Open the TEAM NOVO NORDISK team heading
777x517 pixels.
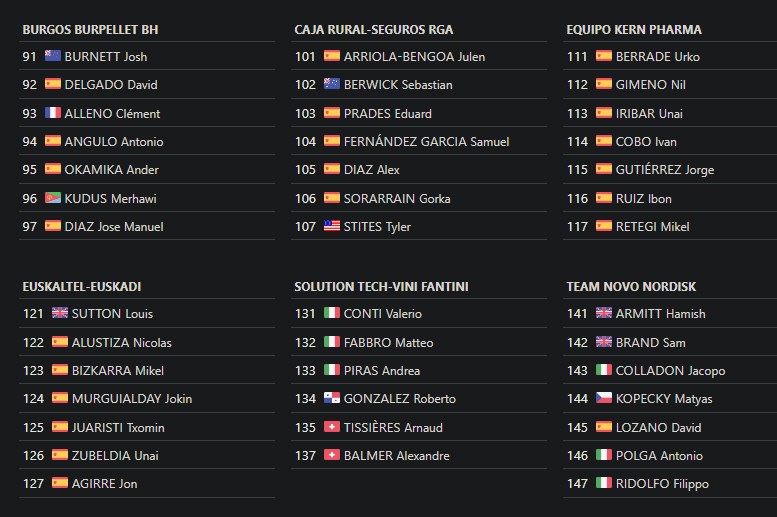pos(631,287)
